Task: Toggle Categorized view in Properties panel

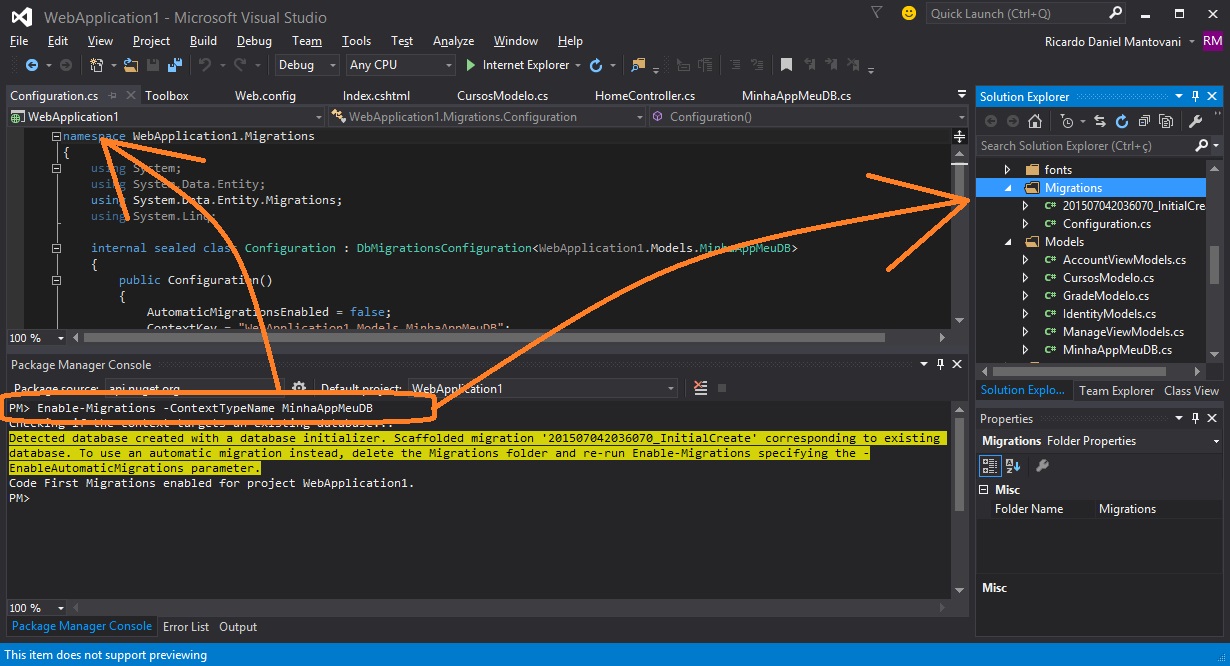Action: point(990,465)
